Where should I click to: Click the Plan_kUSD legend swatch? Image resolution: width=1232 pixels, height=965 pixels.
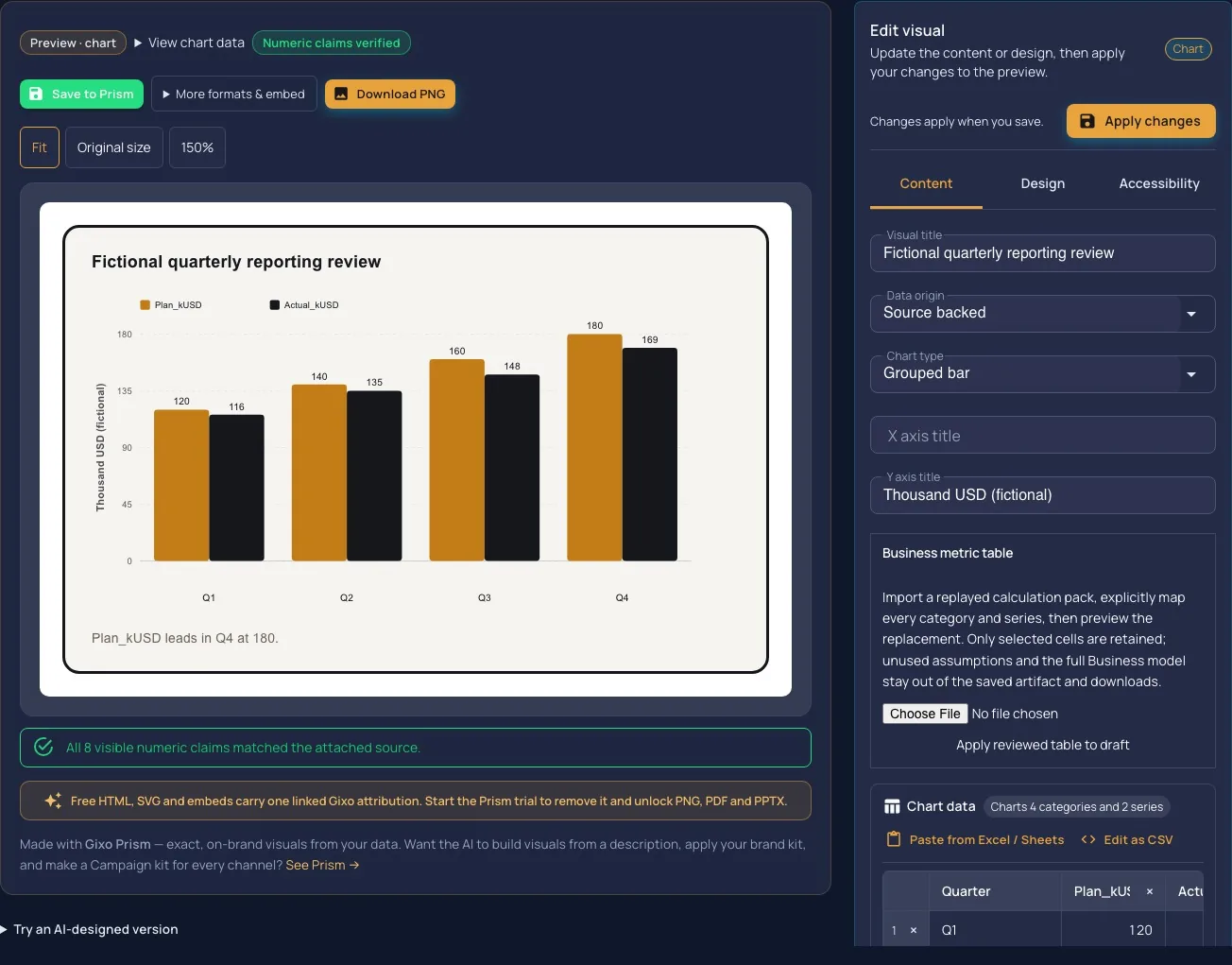tap(145, 305)
